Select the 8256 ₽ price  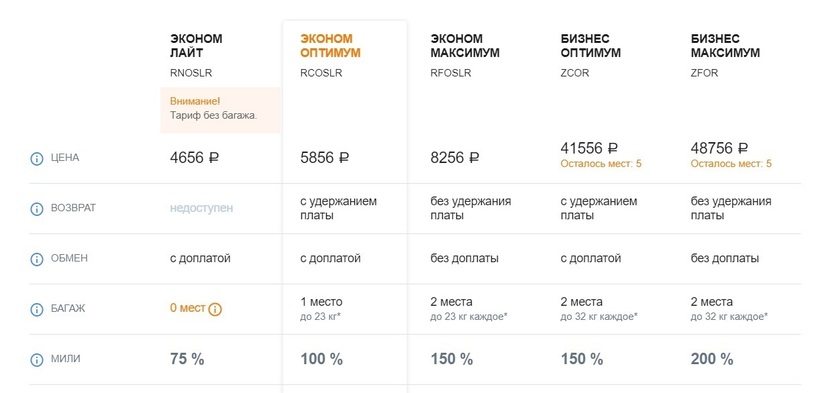point(454,158)
